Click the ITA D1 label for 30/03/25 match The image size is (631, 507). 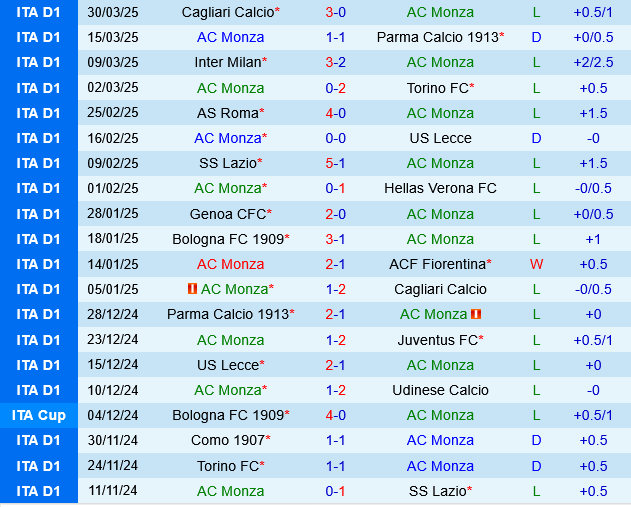pos(38,12)
